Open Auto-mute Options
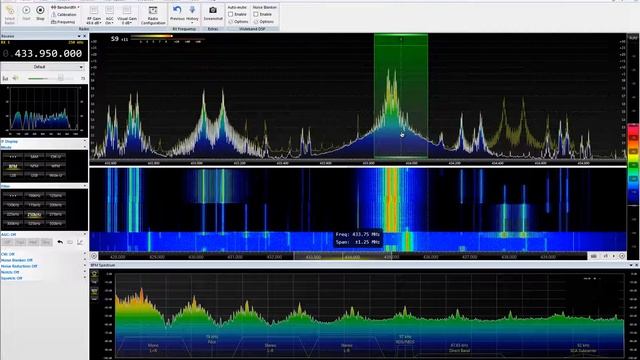 pyautogui.click(x=238, y=22)
